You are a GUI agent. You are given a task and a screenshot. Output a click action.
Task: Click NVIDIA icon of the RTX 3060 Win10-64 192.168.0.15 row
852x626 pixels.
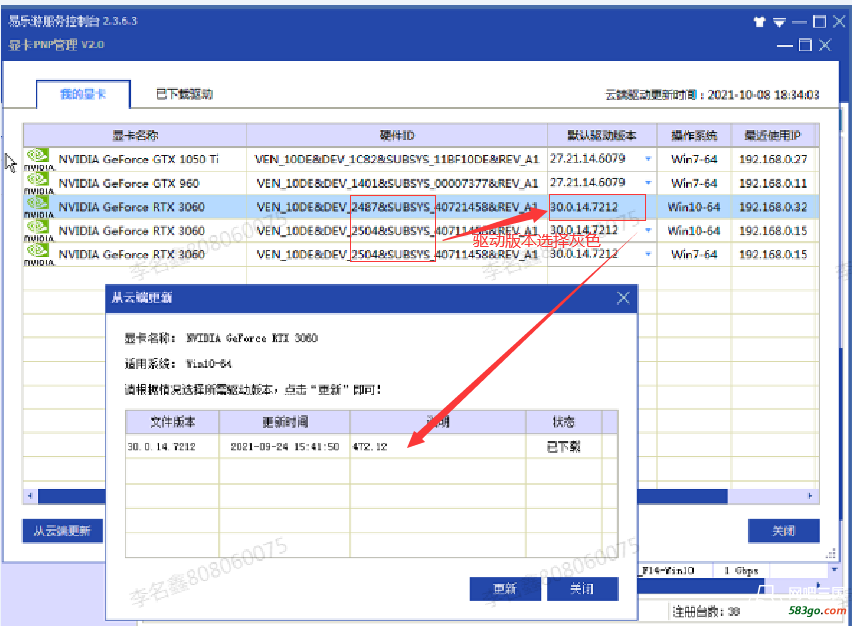coord(39,231)
